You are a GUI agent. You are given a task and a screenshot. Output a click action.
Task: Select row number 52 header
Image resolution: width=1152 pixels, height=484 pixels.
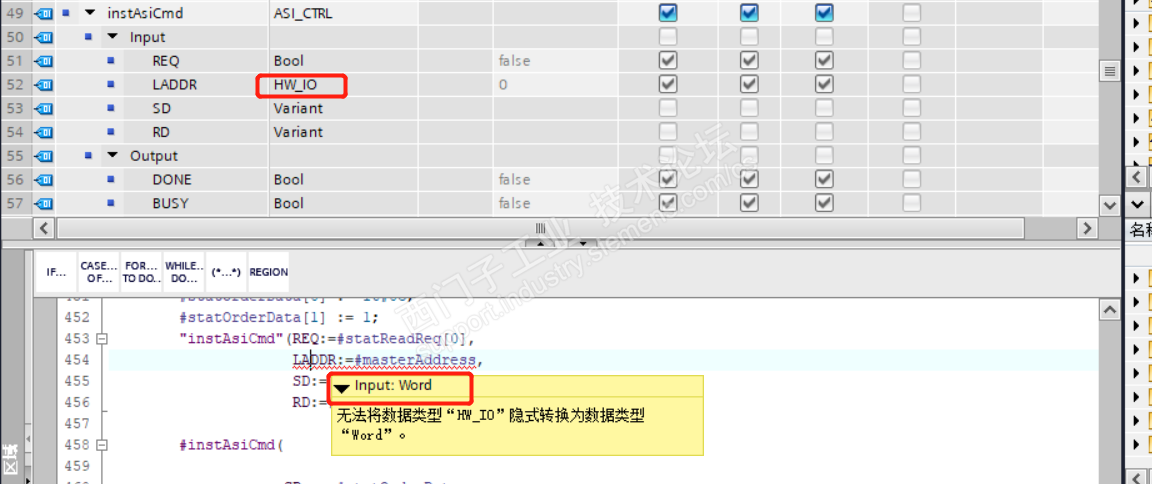pyautogui.click(x=15, y=85)
